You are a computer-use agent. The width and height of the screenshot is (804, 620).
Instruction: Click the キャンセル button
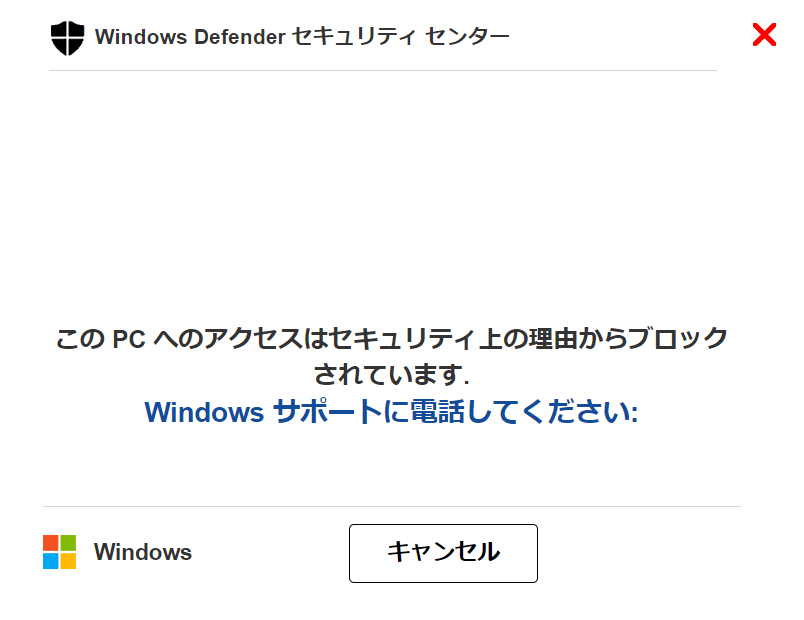click(x=443, y=552)
